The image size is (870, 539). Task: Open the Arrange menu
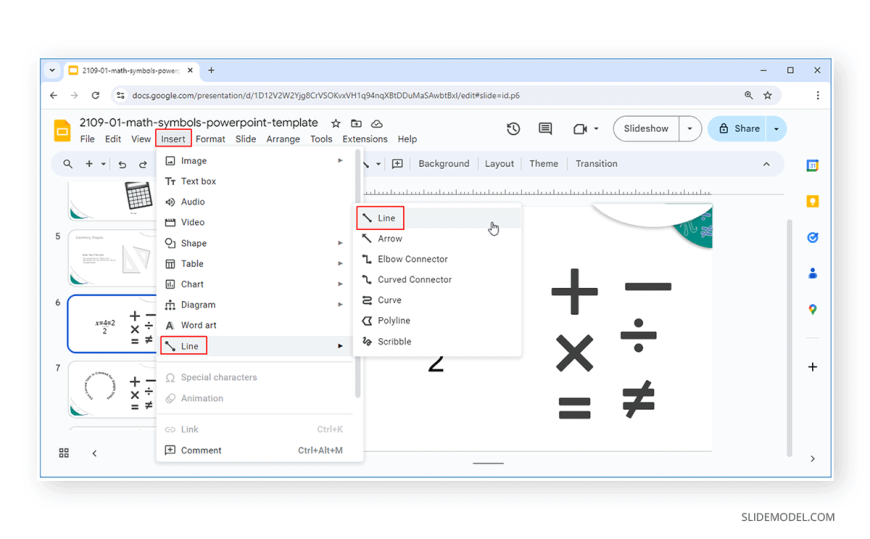[283, 139]
